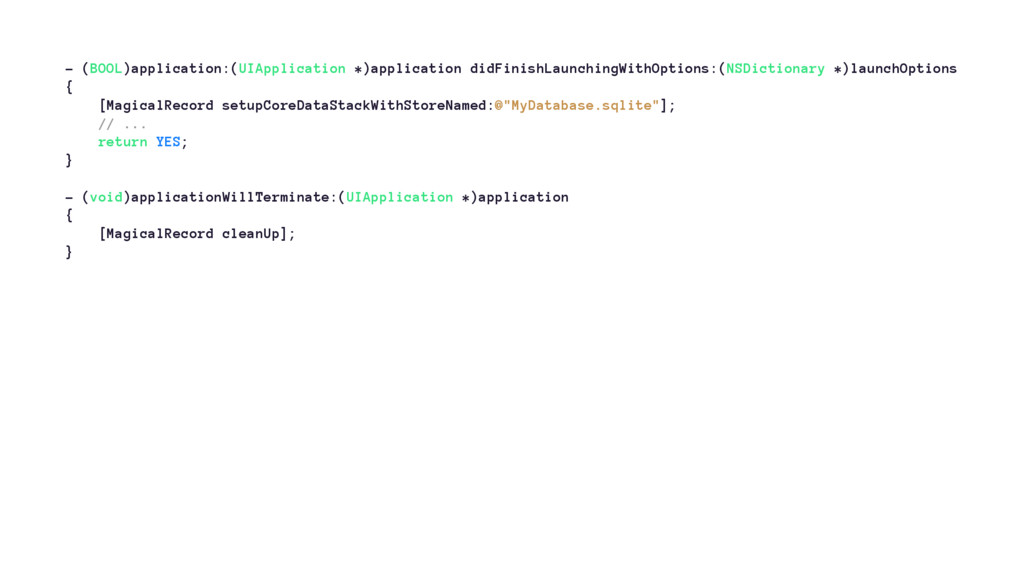Click the opening brace of second method
The image size is (1024, 576).
coord(69,216)
